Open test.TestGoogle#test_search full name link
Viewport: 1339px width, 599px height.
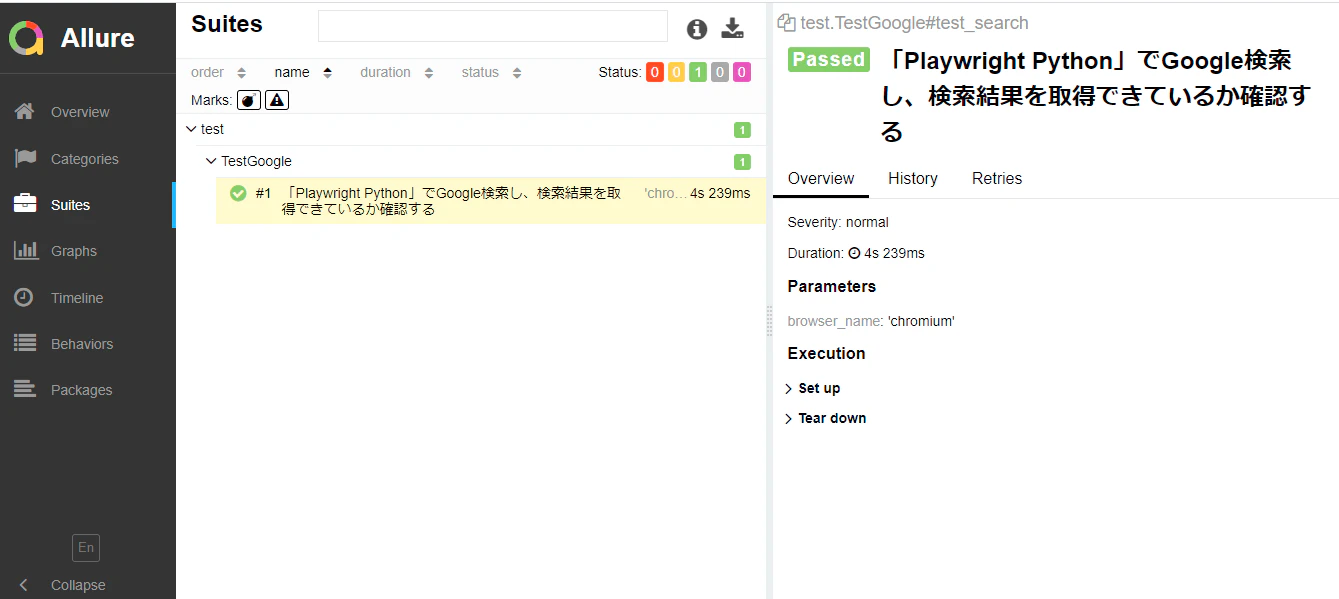[914, 23]
